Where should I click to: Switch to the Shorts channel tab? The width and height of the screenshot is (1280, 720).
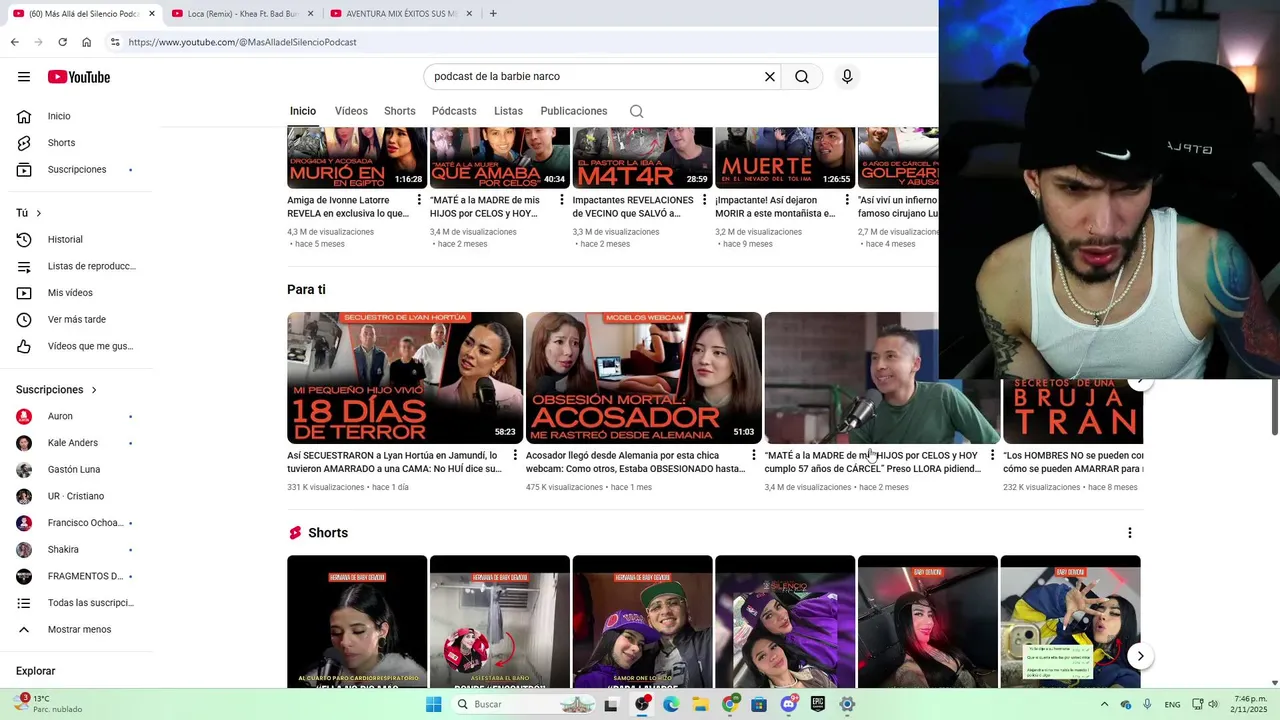click(x=400, y=111)
